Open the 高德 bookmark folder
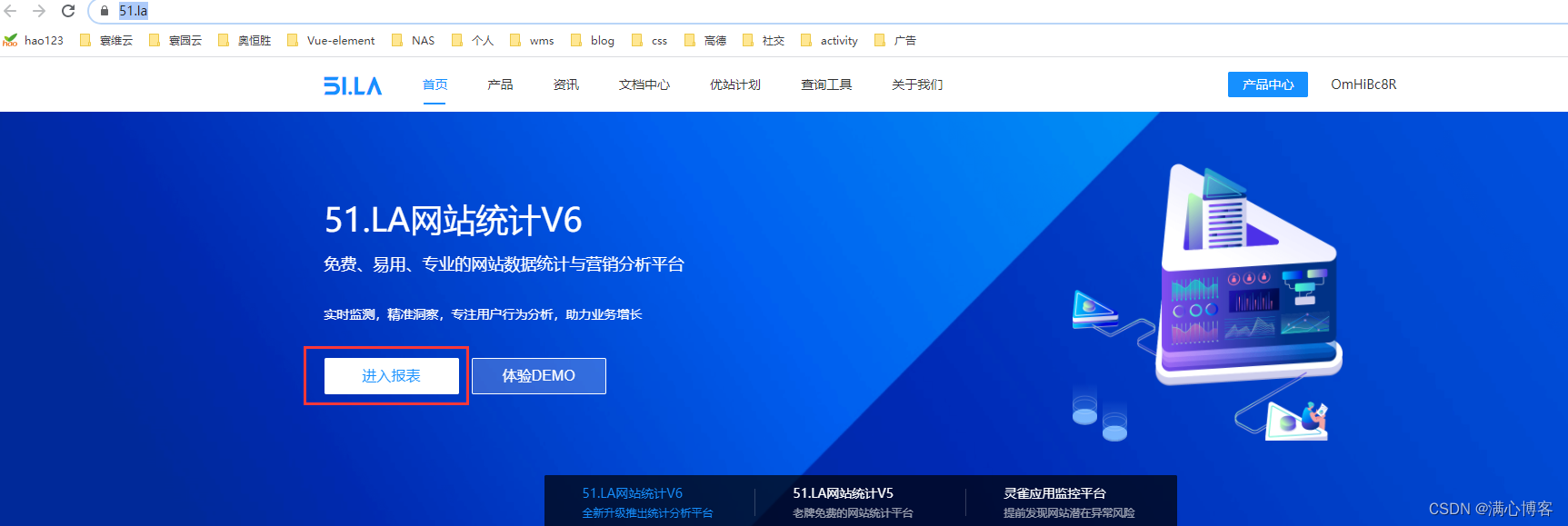Screen dimensions: 1568x526 click(x=705, y=40)
